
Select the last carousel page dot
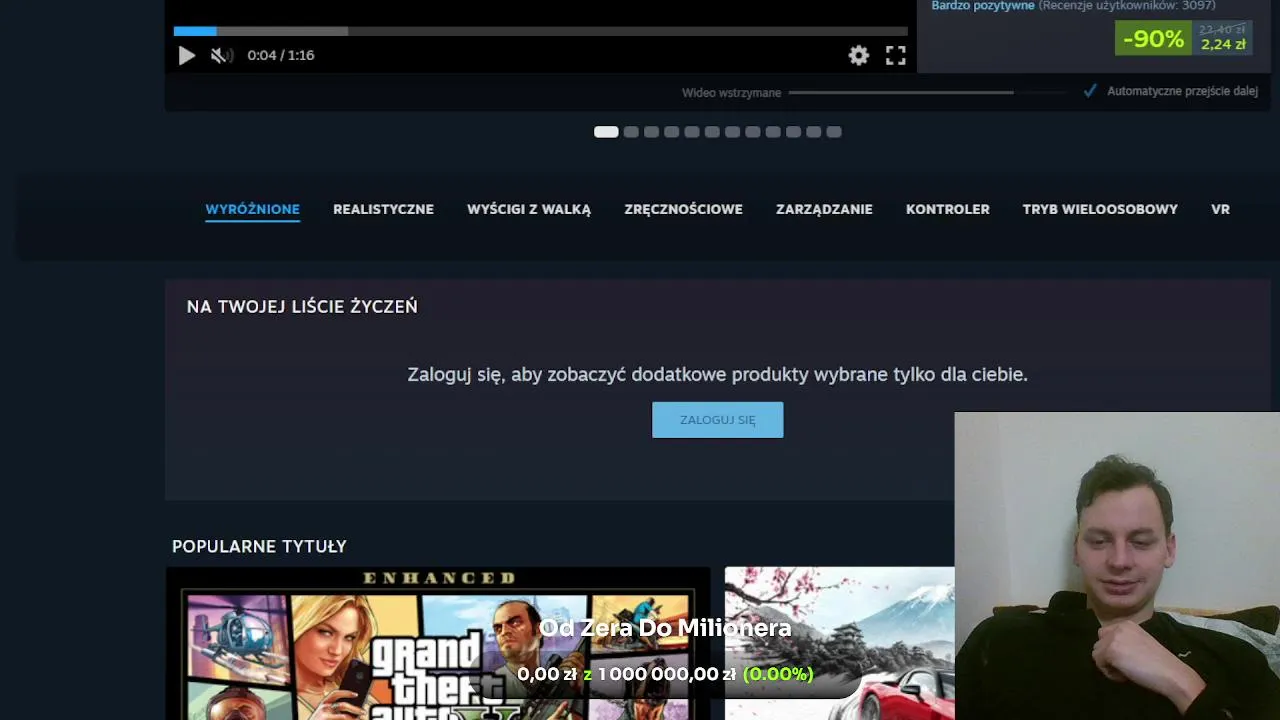pos(834,132)
